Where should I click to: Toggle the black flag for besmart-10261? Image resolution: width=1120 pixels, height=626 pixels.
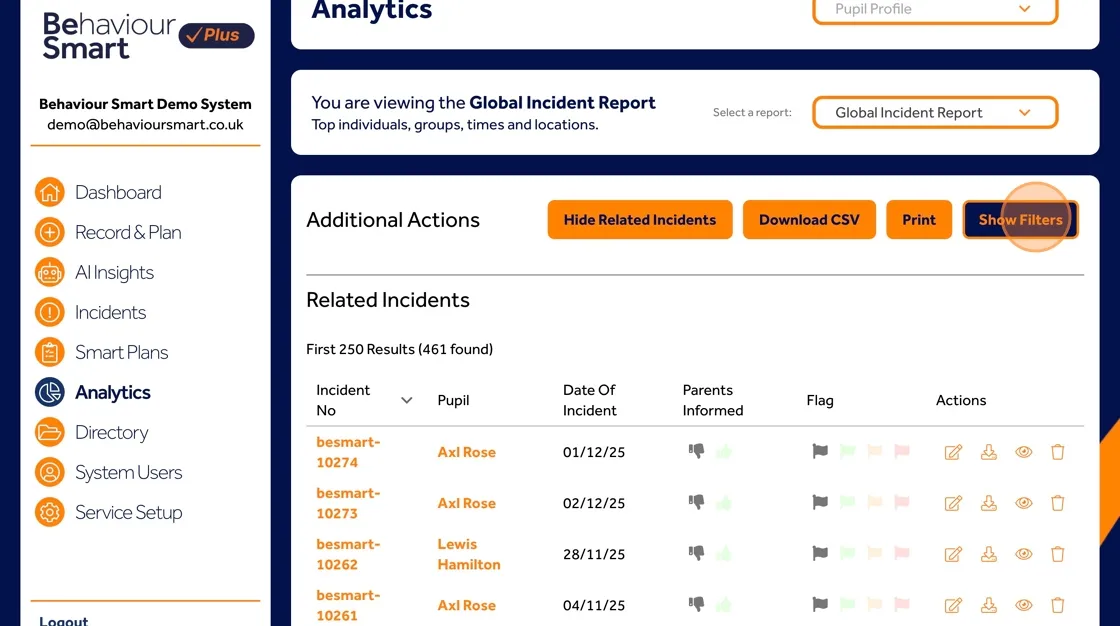click(x=819, y=605)
